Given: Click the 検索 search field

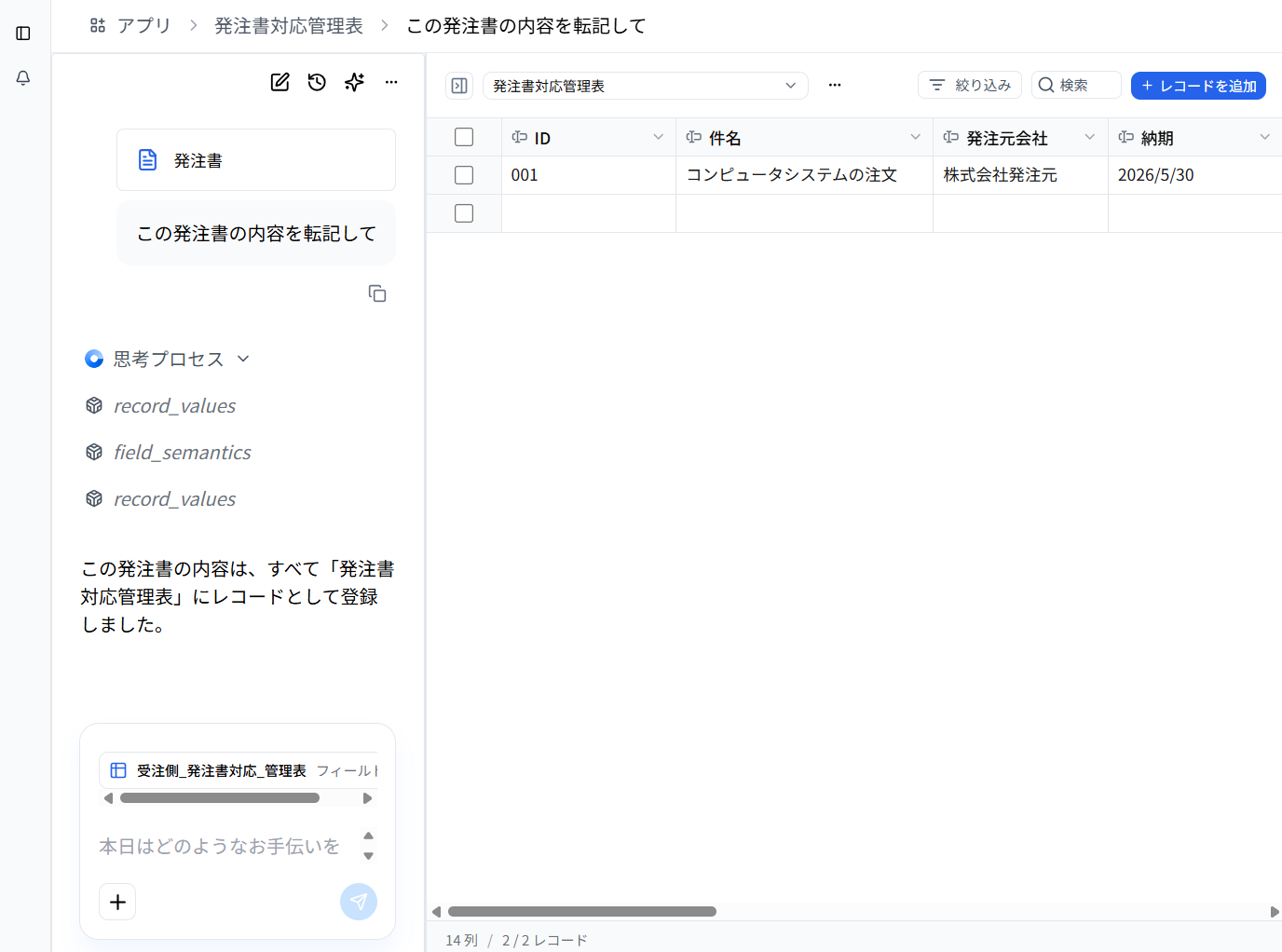Looking at the screenshot, I should pyautogui.click(x=1076, y=85).
